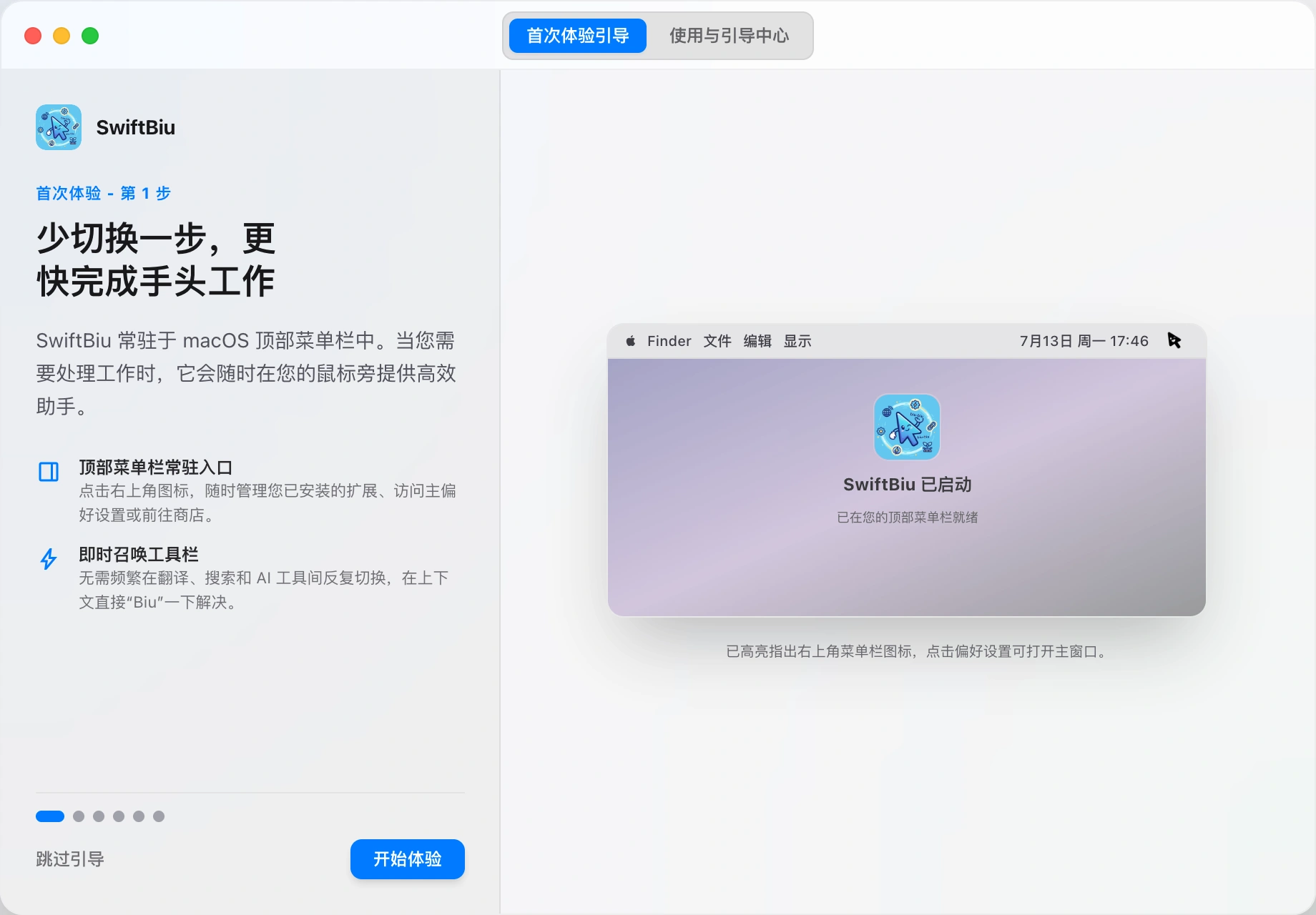Click the 跳过引导 link
The width and height of the screenshot is (1316, 915).
[70, 859]
